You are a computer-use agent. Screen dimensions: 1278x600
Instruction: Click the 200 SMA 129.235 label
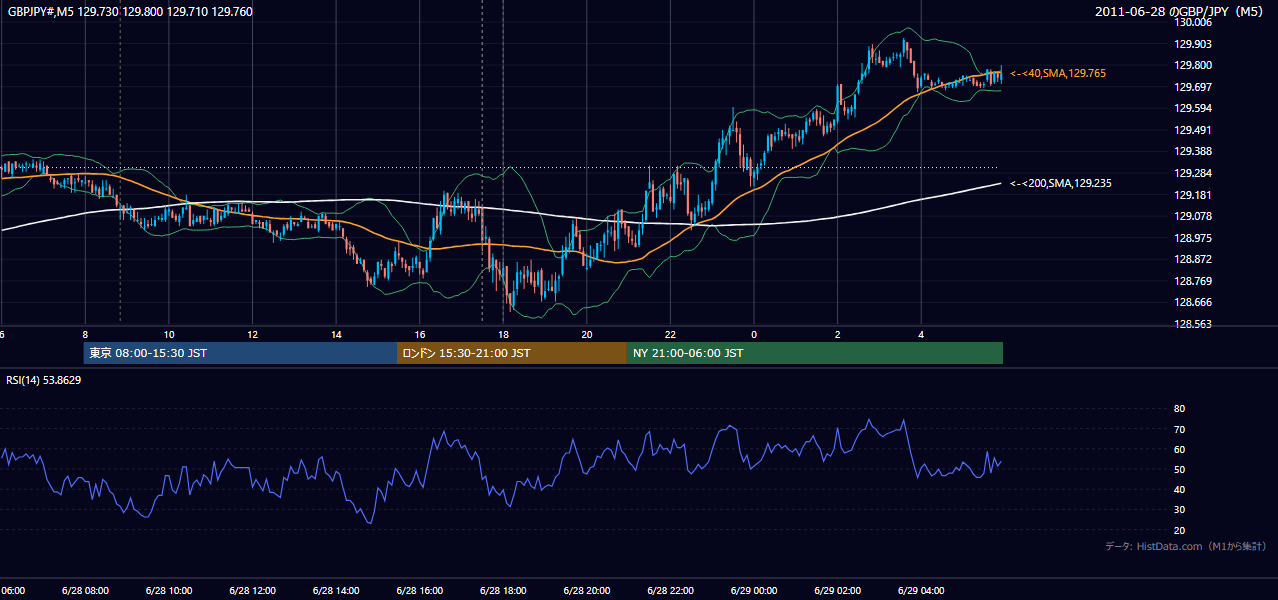1061,183
